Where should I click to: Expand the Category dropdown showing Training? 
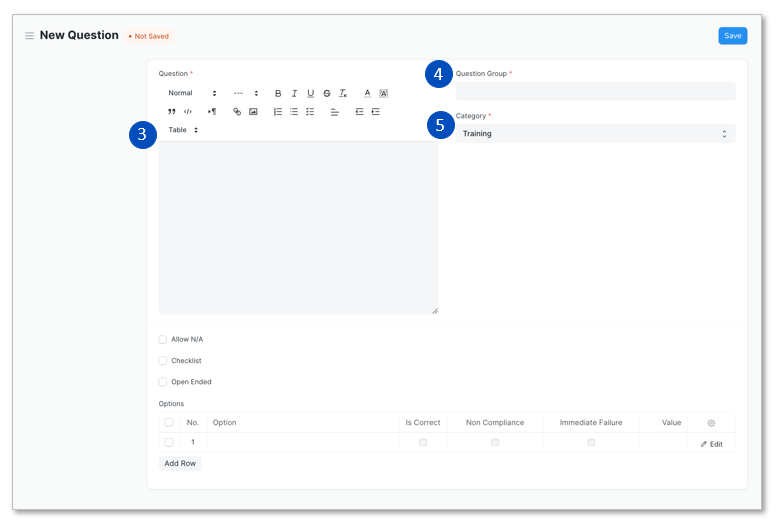595,134
